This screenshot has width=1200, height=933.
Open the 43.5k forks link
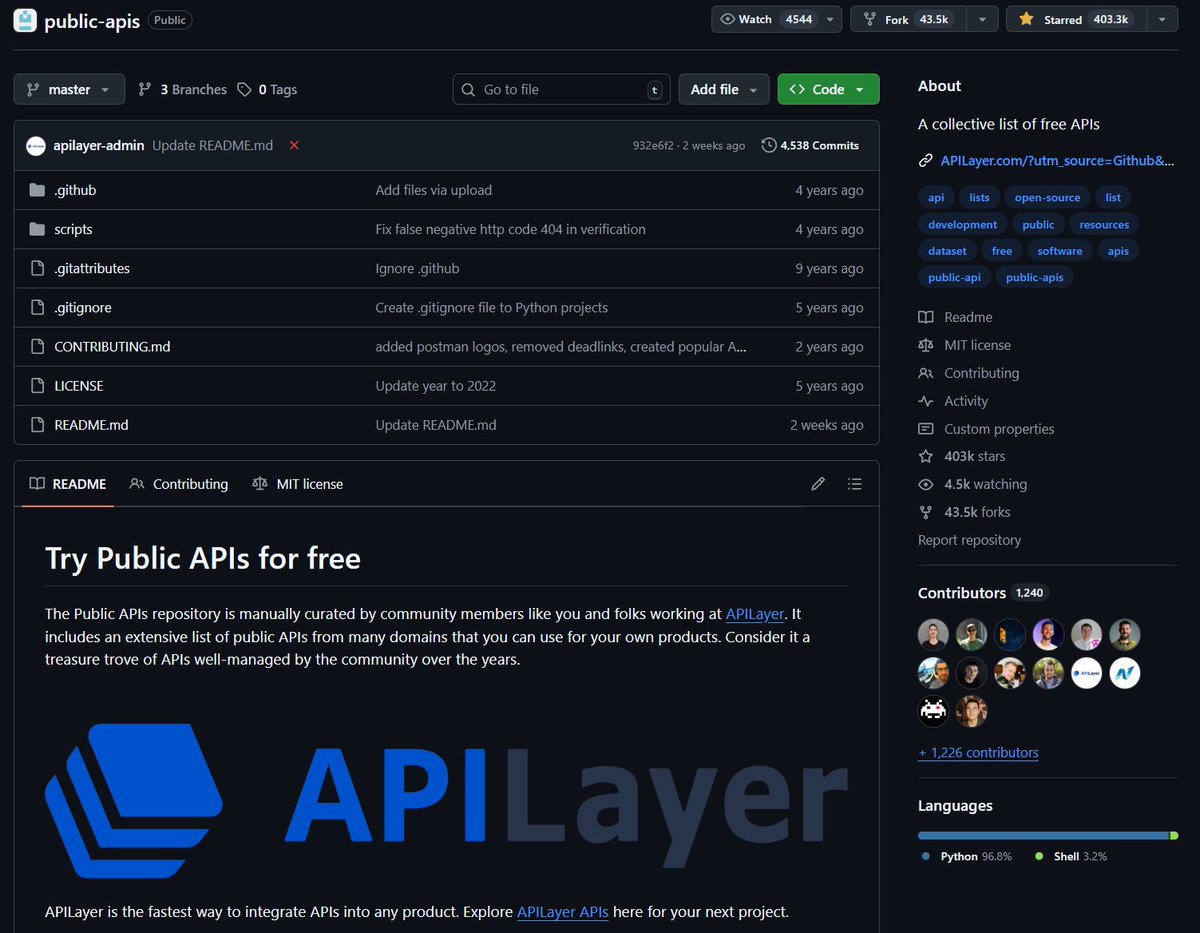point(964,512)
